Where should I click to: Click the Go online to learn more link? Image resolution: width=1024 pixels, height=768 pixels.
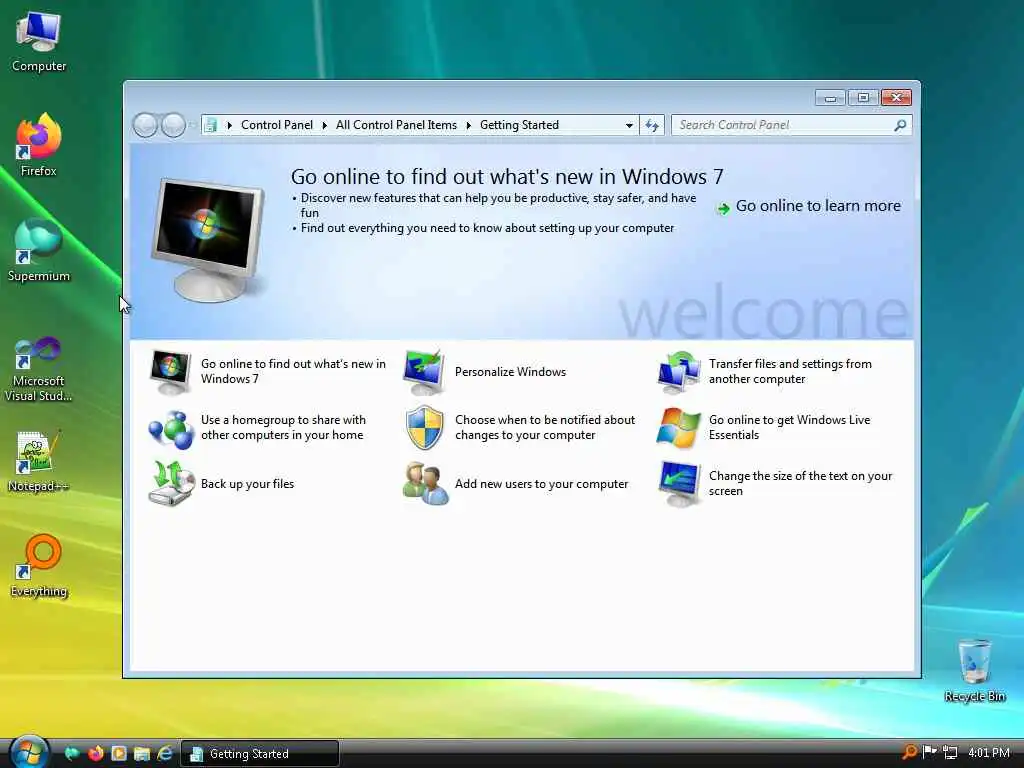pos(818,206)
